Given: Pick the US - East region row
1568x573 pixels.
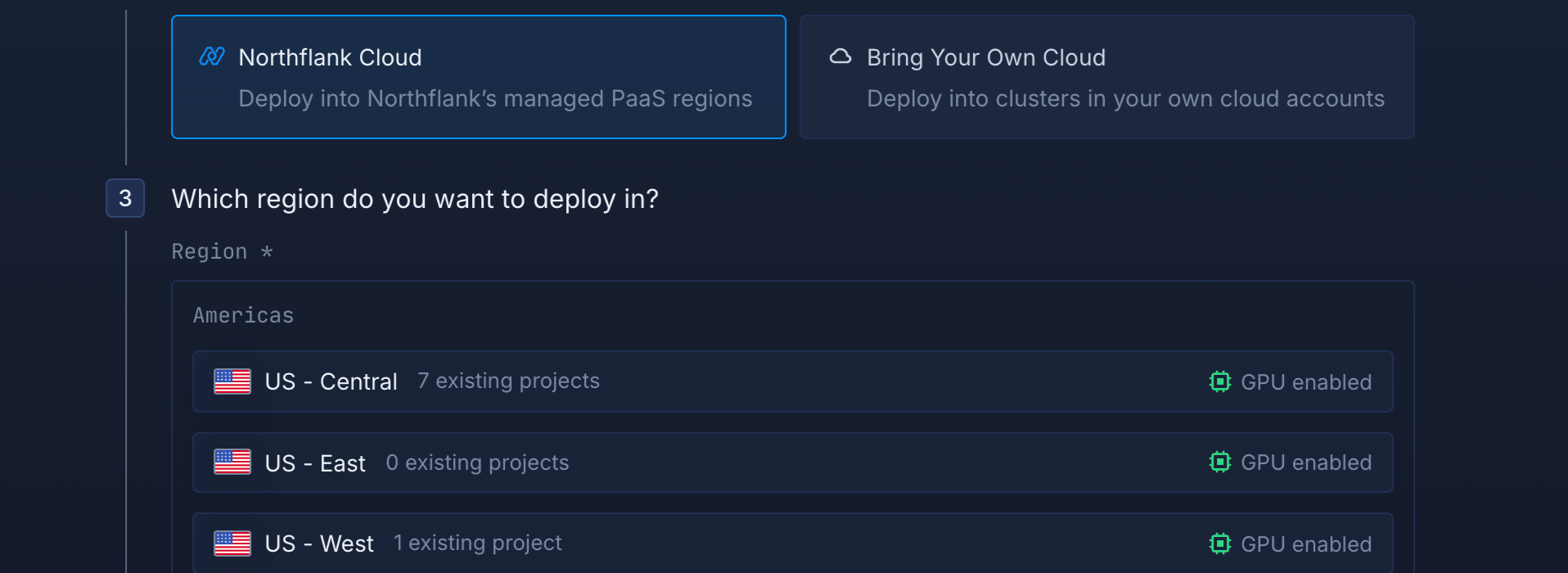Looking at the screenshot, I should coord(792,462).
